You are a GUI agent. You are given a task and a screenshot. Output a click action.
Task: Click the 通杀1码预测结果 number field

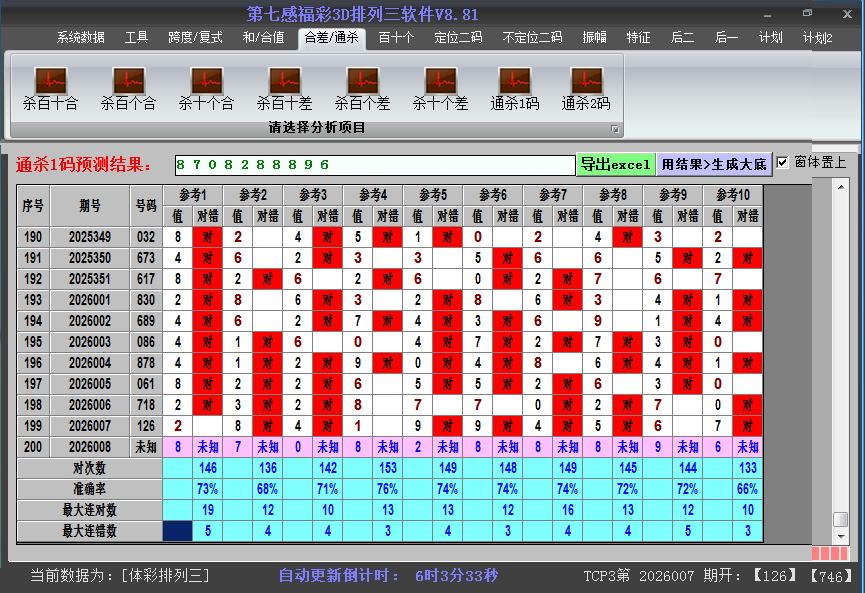coord(374,164)
